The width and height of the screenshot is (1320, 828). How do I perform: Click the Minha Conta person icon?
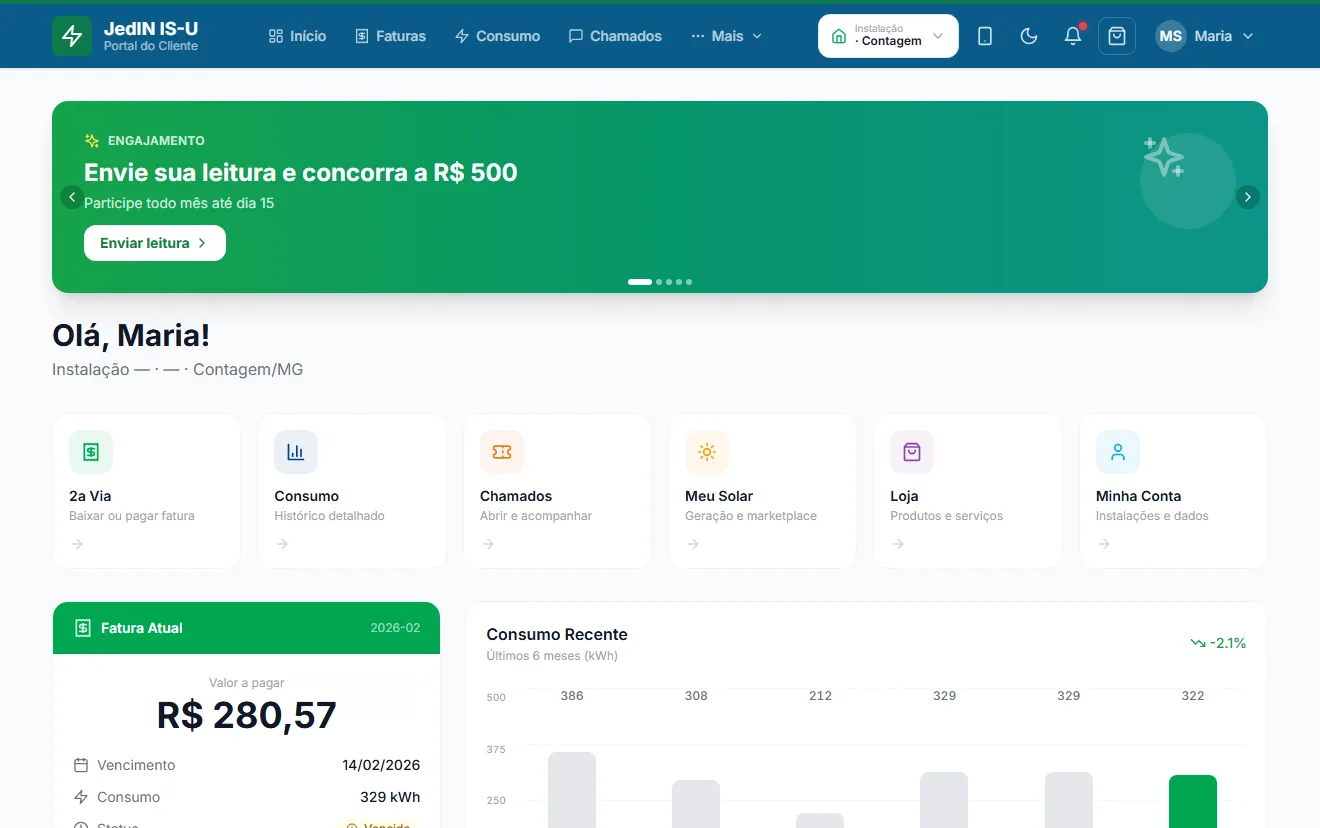1118,452
